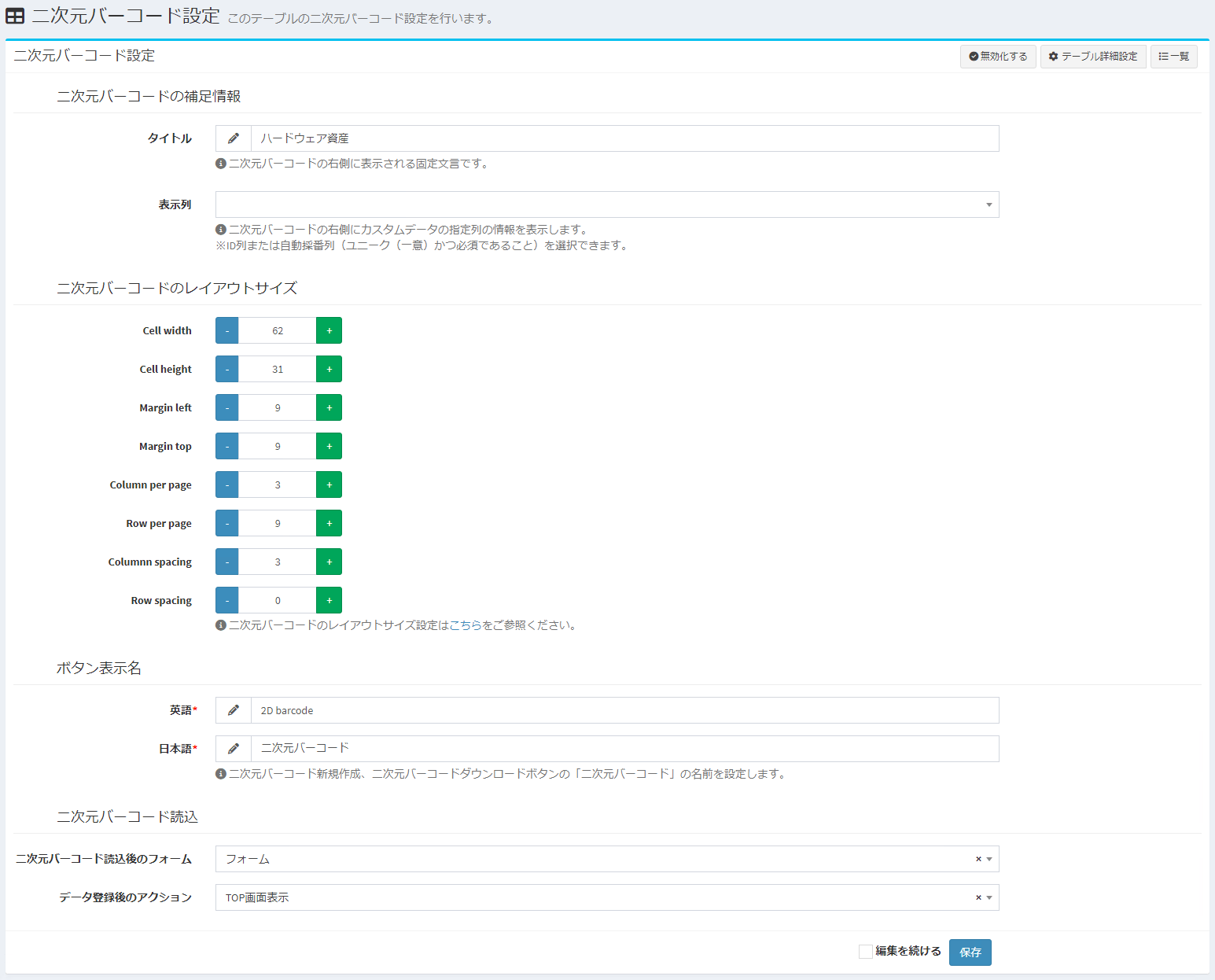
Task: Click the 保存 save button
Action: [970, 952]
